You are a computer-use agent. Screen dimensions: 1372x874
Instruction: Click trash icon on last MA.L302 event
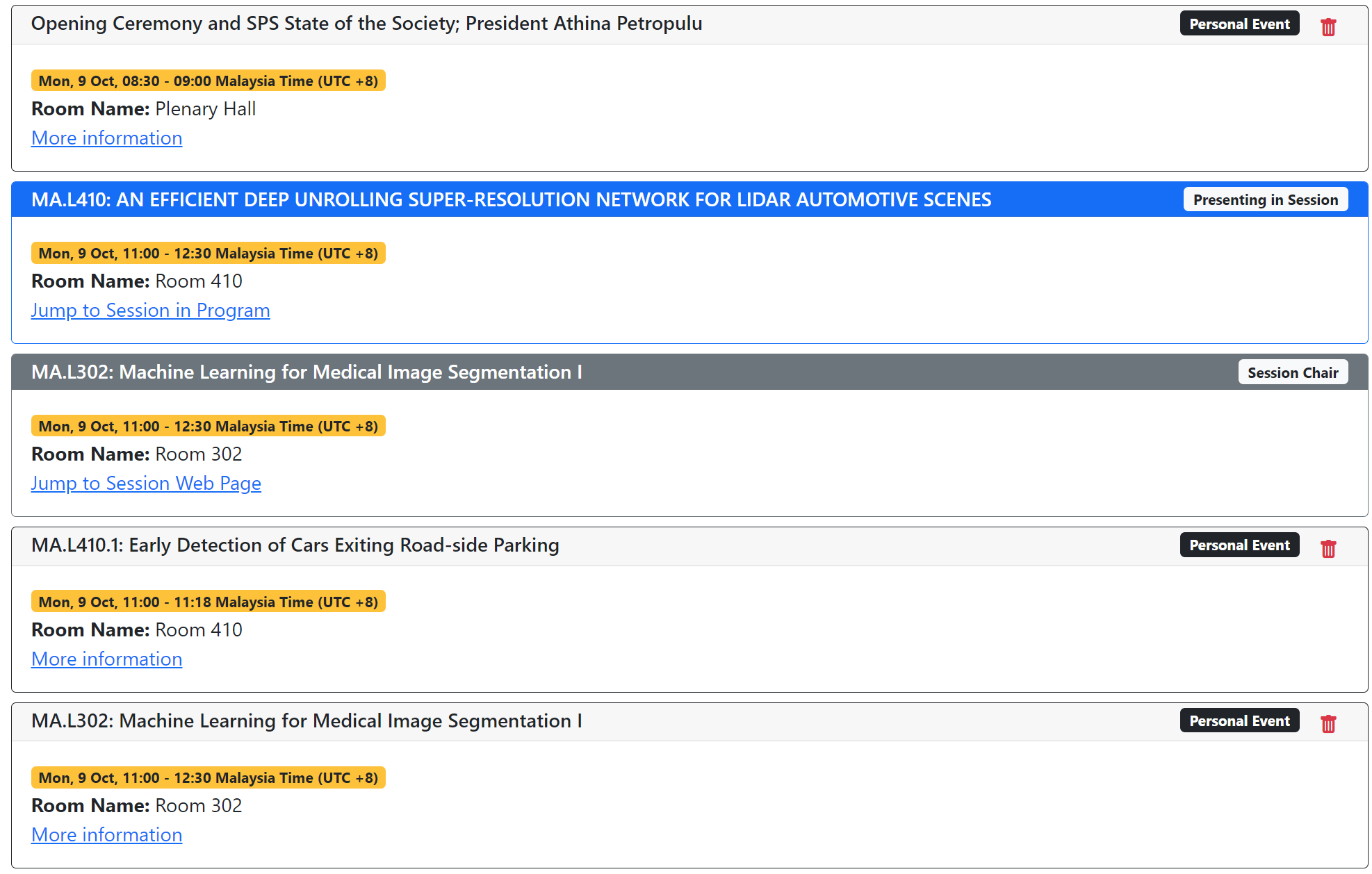(1328, 723)
